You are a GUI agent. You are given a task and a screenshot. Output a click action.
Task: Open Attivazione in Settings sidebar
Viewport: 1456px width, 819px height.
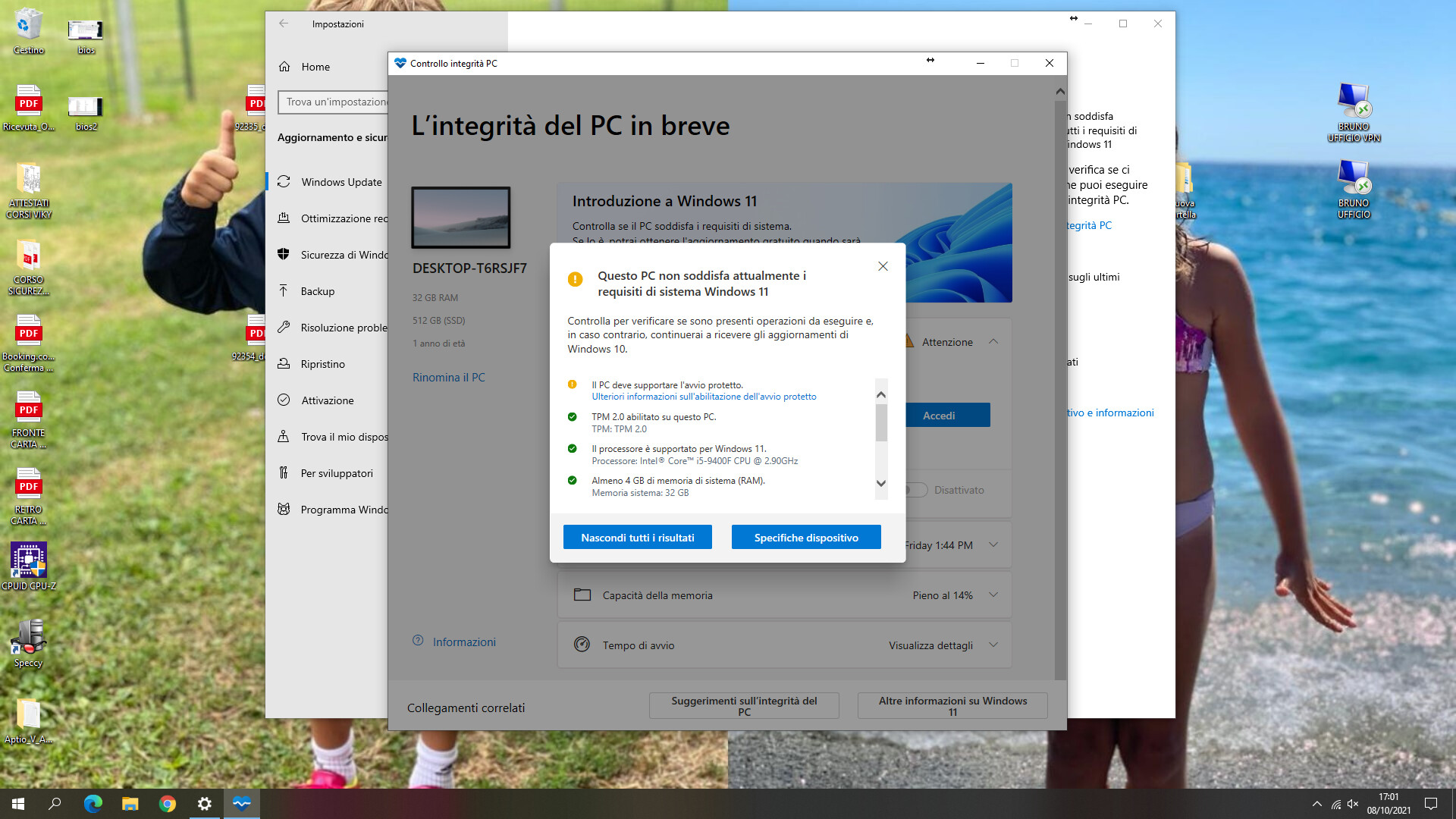pyautogui.click(x=327, y=400)
